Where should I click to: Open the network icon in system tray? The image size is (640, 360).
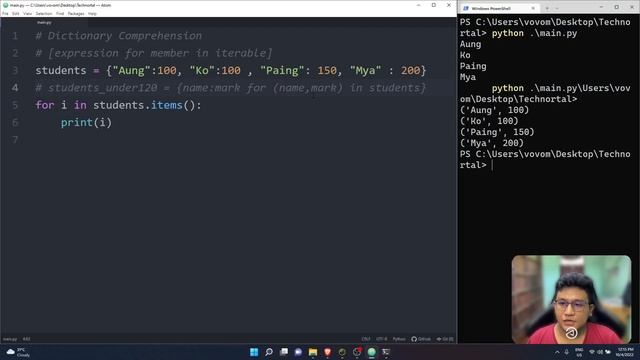point(592,352)
